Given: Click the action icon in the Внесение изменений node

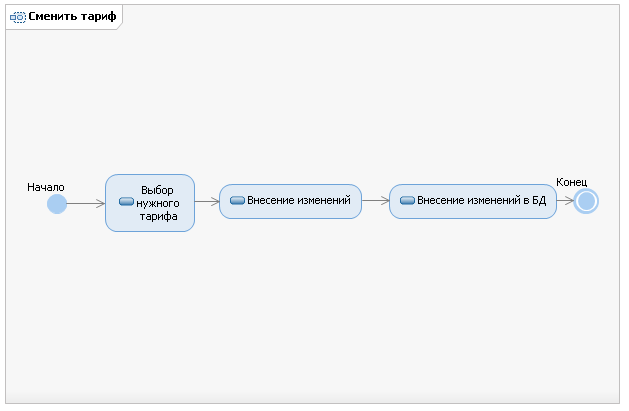Looking at the screenshot, I should click(x=237, y=200).
